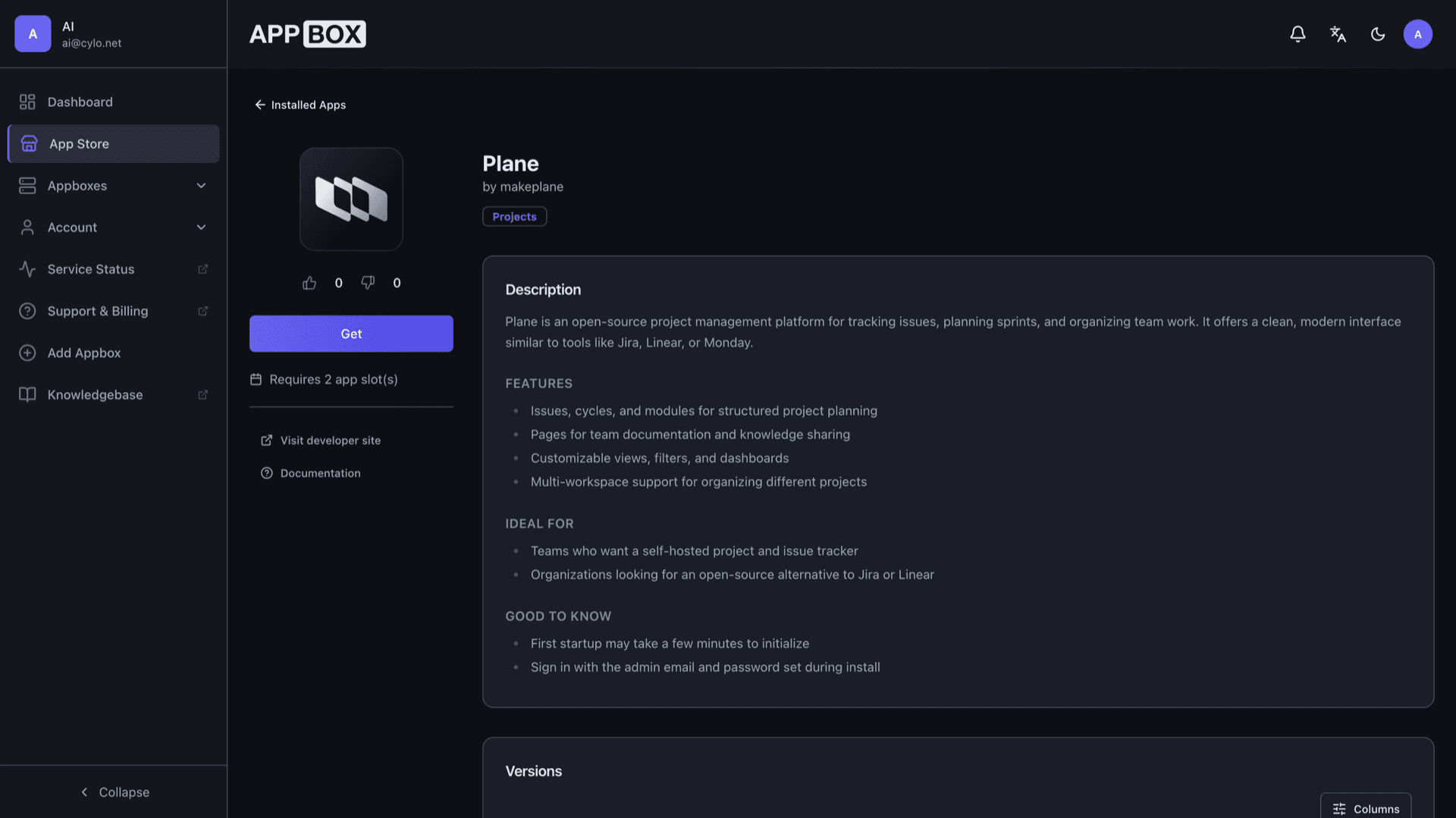This screenshot has height=818, width=1456.
Task: Give Plane a thumbs down
Action: click(x=368, y=283)
